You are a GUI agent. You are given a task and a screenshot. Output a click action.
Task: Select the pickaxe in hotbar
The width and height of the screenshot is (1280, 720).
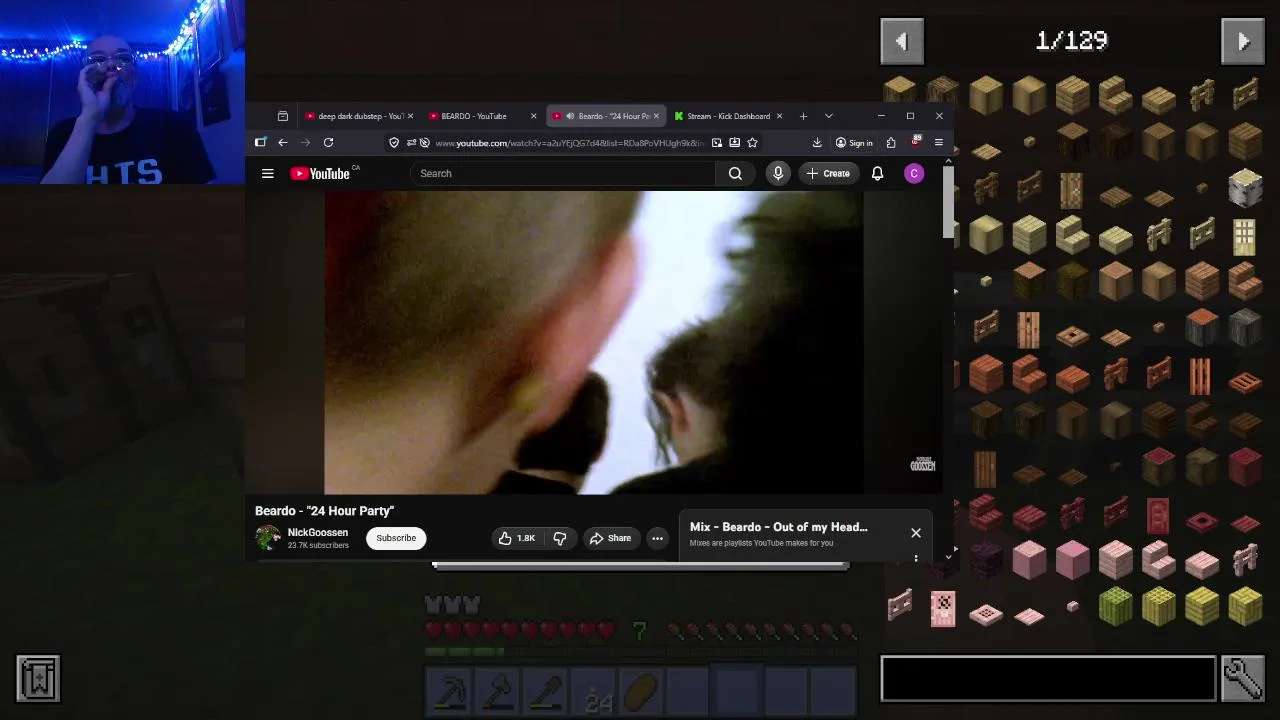point(450,692)
